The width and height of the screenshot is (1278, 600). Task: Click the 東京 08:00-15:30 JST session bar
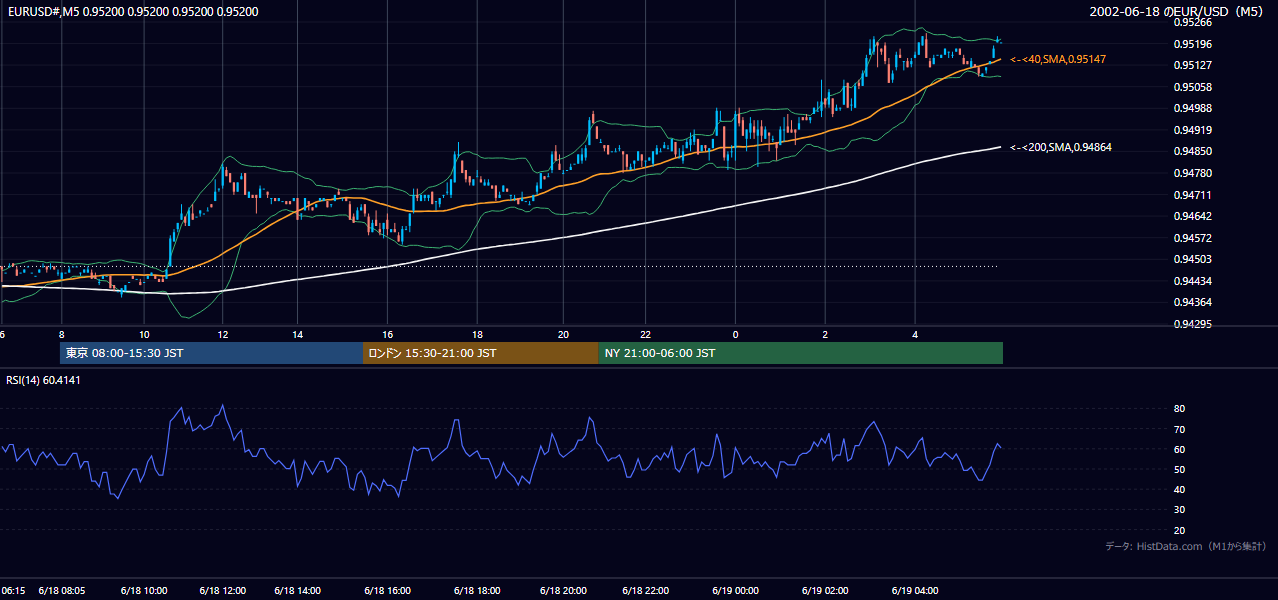point(211,353)
